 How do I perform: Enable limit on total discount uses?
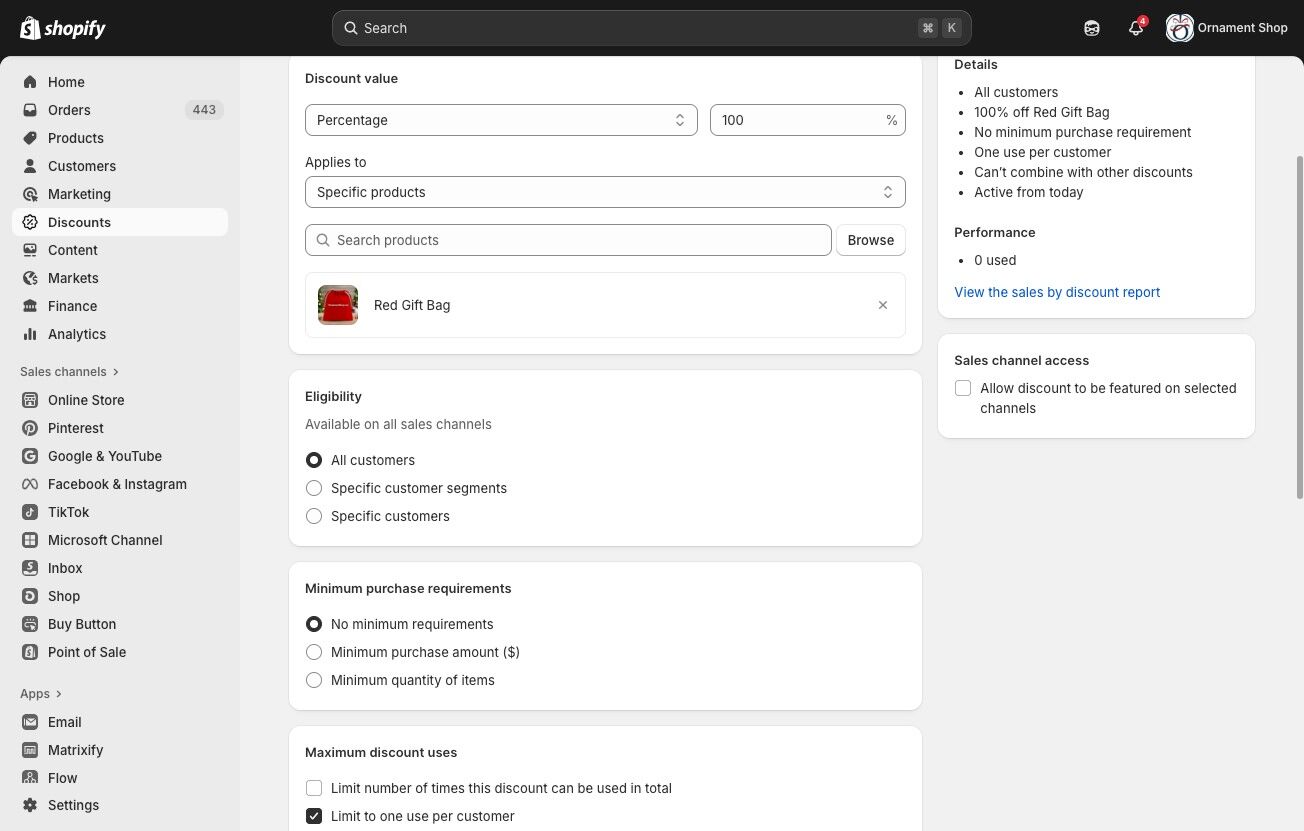[x=314, y=788]
